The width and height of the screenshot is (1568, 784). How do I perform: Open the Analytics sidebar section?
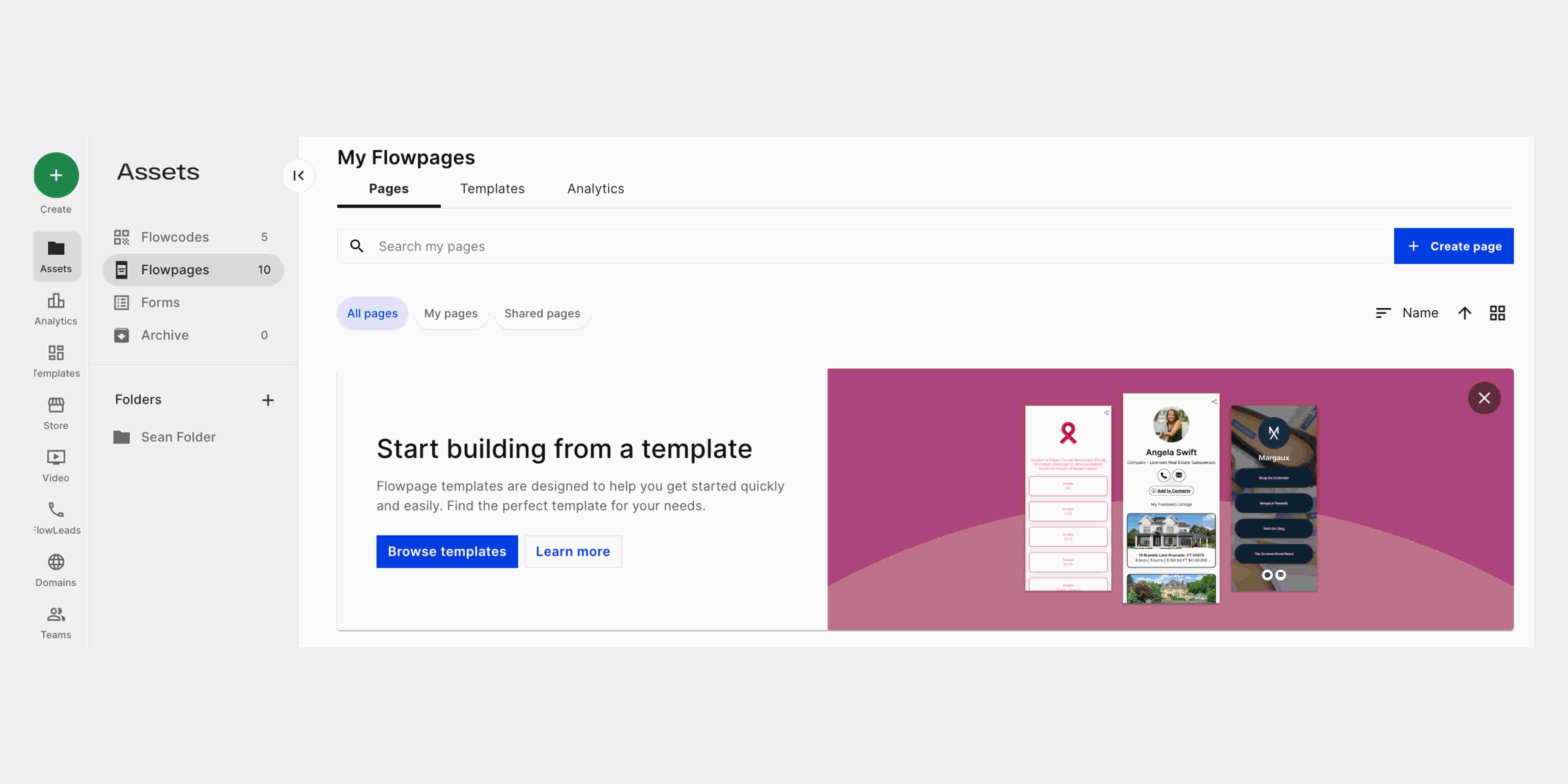(56, 309)
